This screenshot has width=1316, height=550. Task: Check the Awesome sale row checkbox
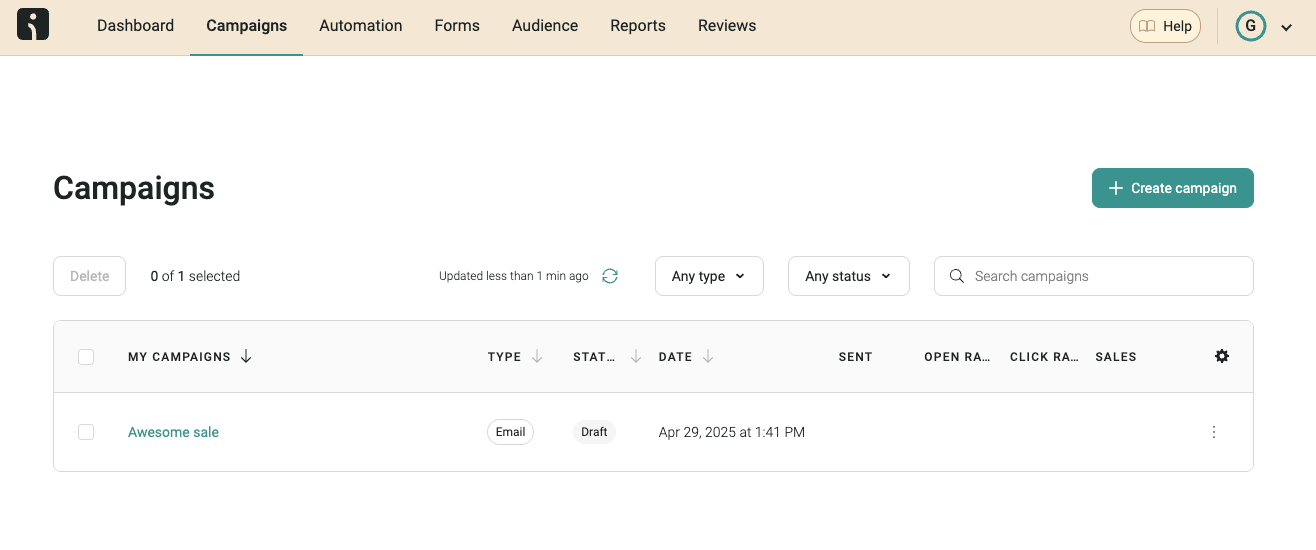[x=86, y=432]
